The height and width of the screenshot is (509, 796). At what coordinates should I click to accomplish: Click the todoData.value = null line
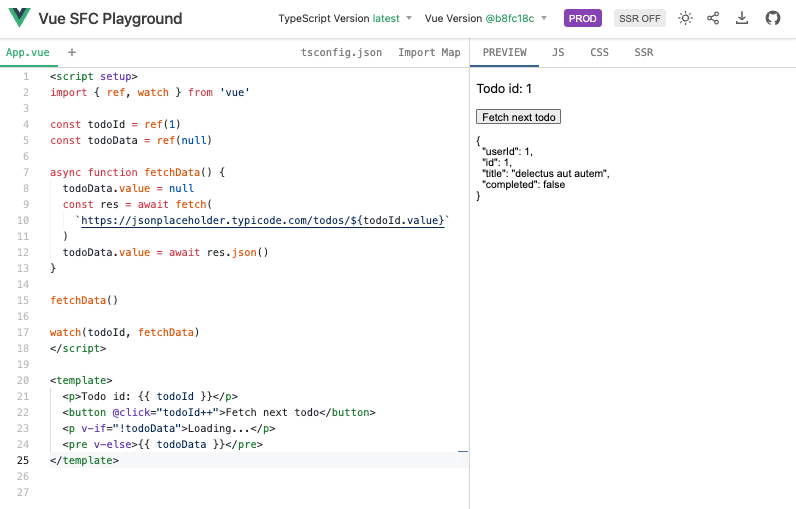pos(128,188)
